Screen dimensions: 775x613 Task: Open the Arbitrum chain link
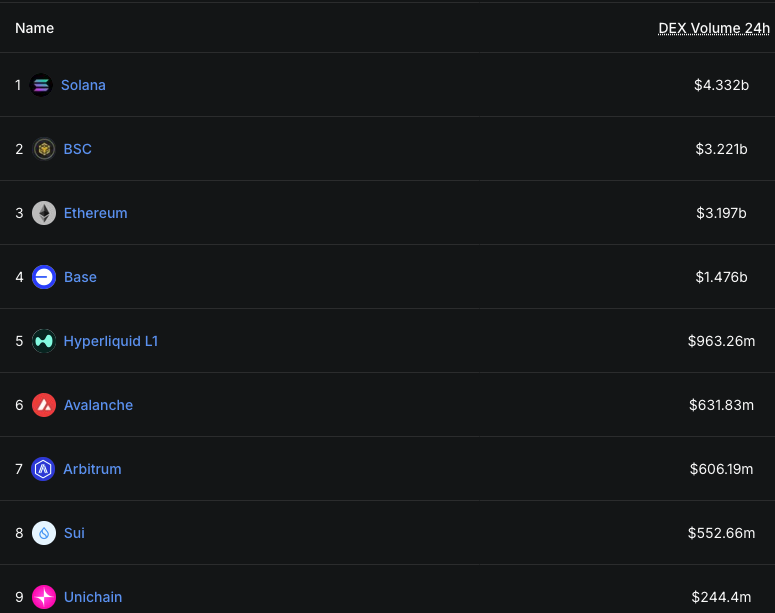[92, 469]
